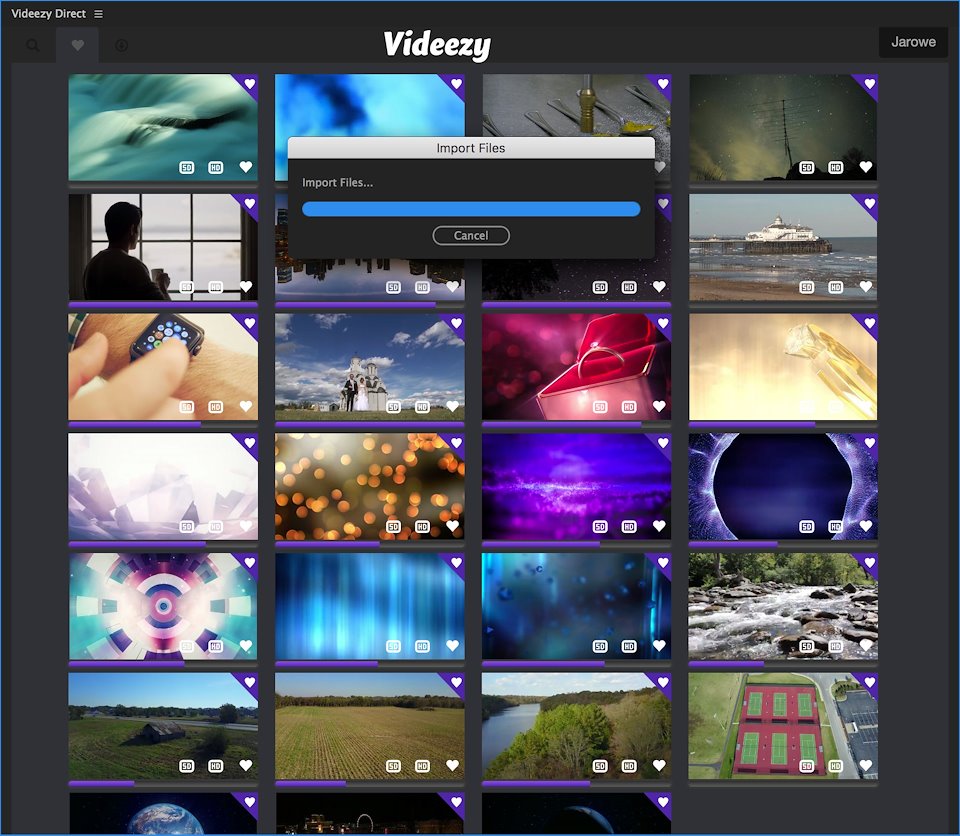The width and height of the screenshot is (960, 836).
Task: Download HD of kaleidoscope circles clip
Action: (x=216, y=646)
